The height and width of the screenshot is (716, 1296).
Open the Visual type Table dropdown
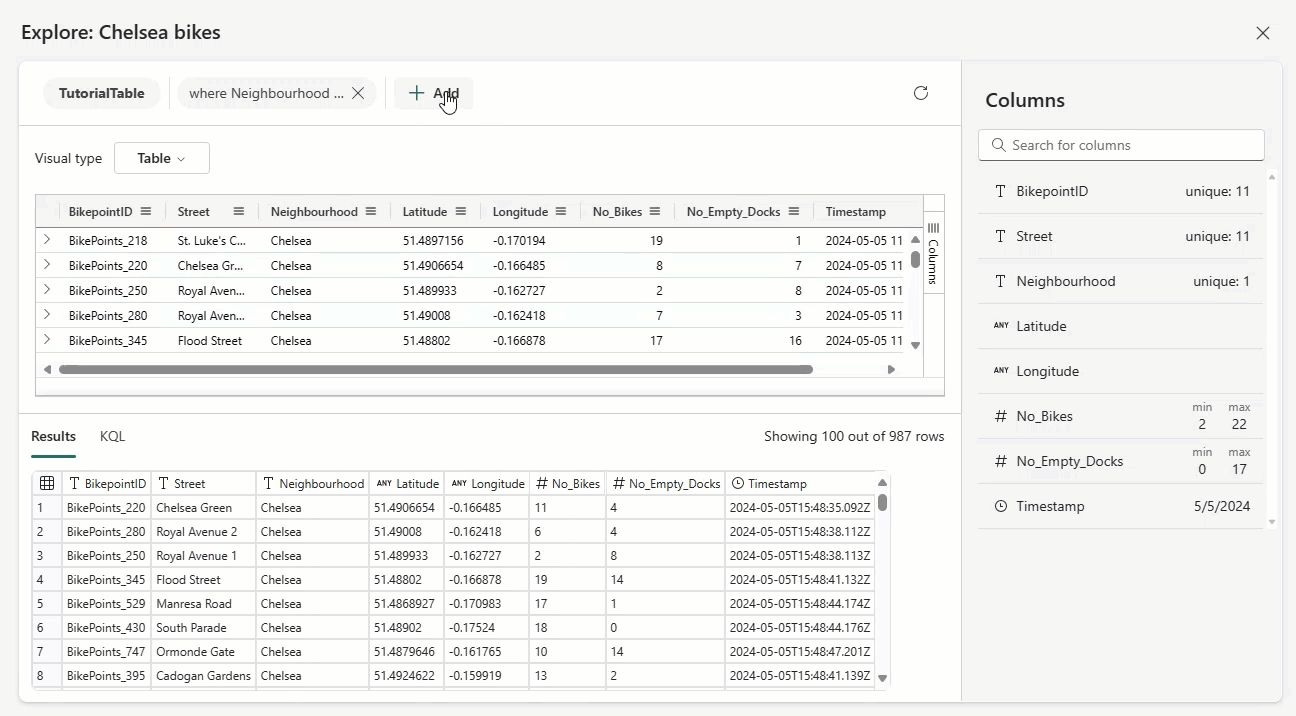click(162, 158)
